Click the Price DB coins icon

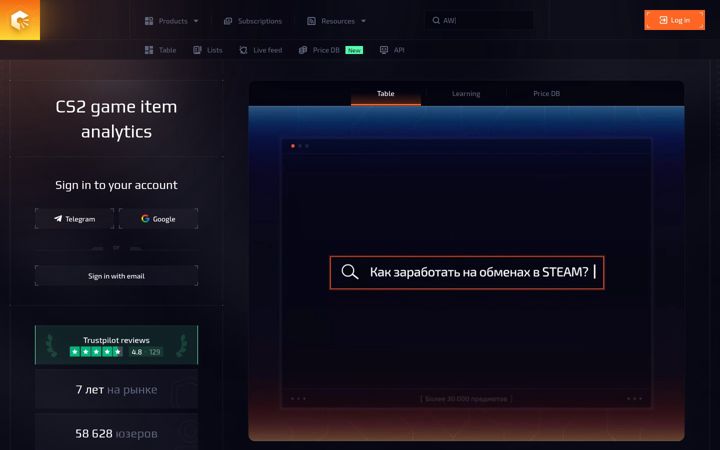303,50
